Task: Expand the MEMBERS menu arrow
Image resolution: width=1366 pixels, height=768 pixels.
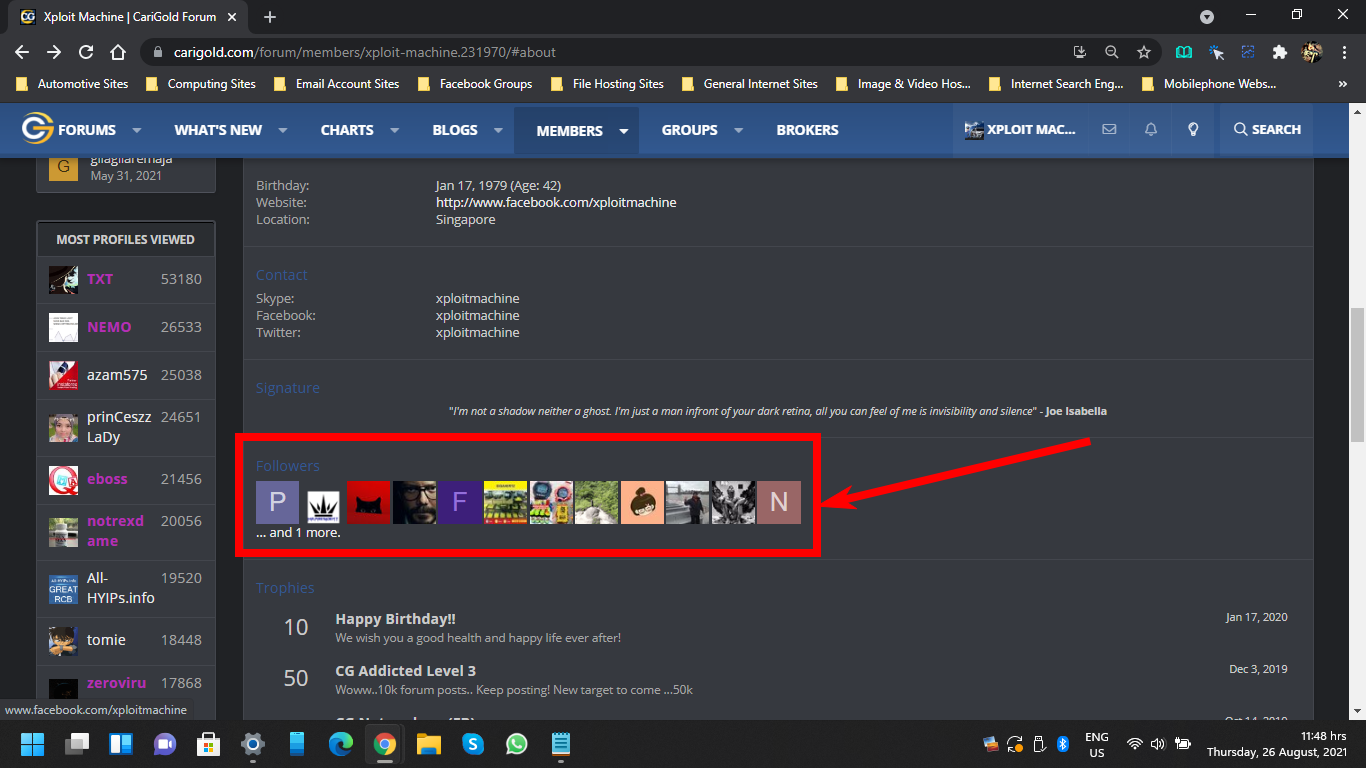Action: click(624, 130)
